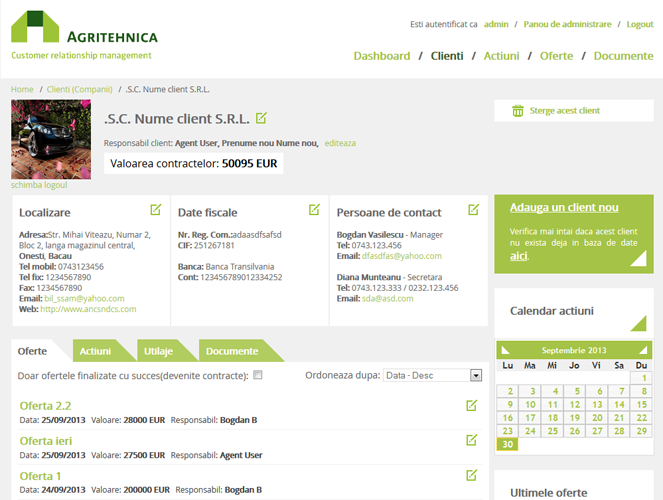Viewport: 663px width, 500px height.
Task: Select day 21 in calendar
Action: pyautogui.click(x=619, y=418)
